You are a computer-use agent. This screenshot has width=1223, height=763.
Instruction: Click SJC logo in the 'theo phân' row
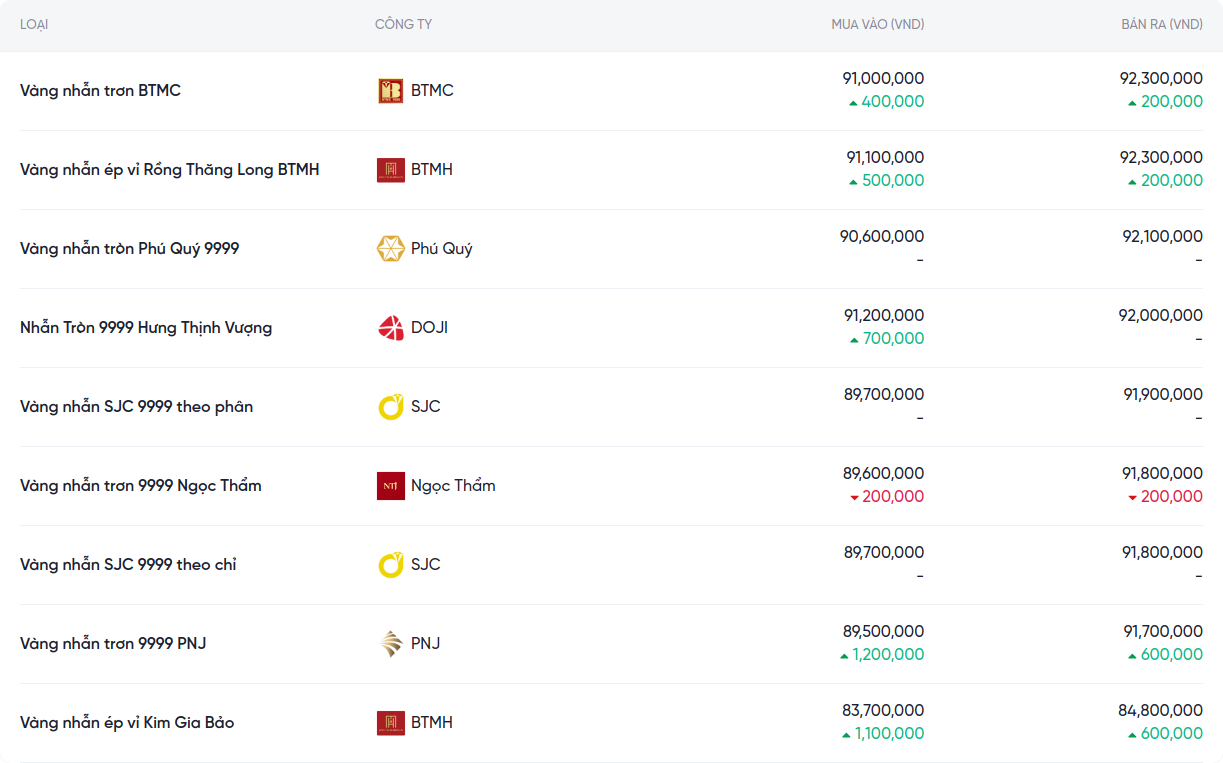click(390, 407)
